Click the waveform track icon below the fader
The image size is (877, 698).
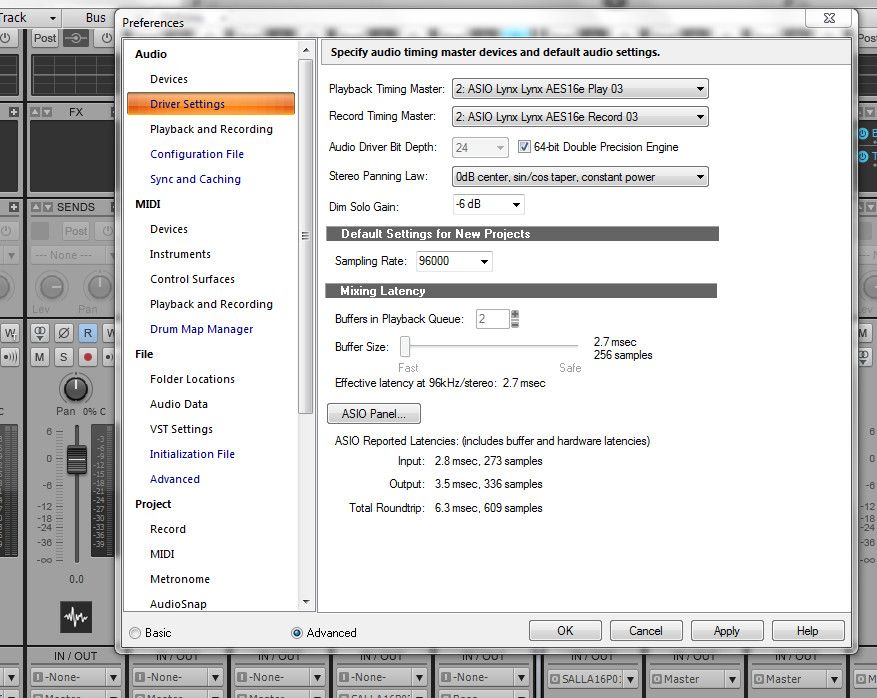pyautogui.click(x=76, y=616)
